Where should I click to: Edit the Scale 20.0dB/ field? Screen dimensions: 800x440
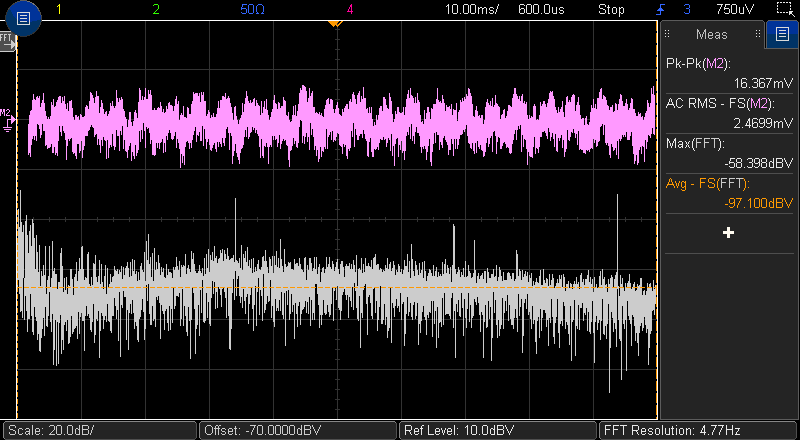point(100,430)
